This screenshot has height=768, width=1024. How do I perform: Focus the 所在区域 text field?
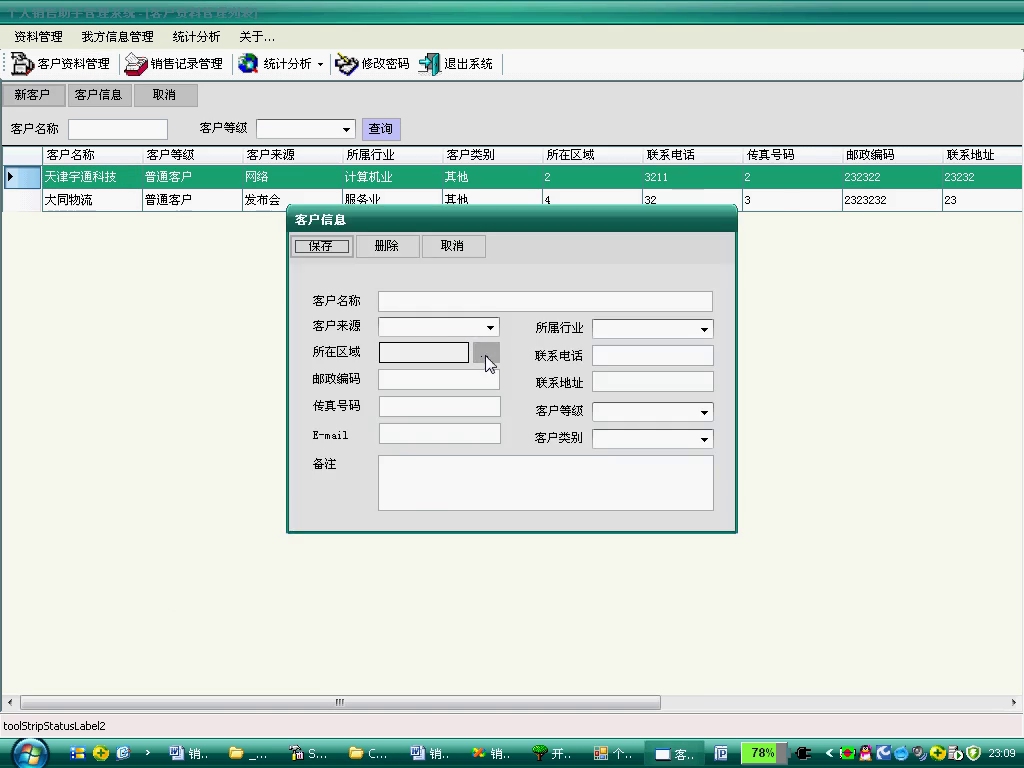[x=424, y=353]
